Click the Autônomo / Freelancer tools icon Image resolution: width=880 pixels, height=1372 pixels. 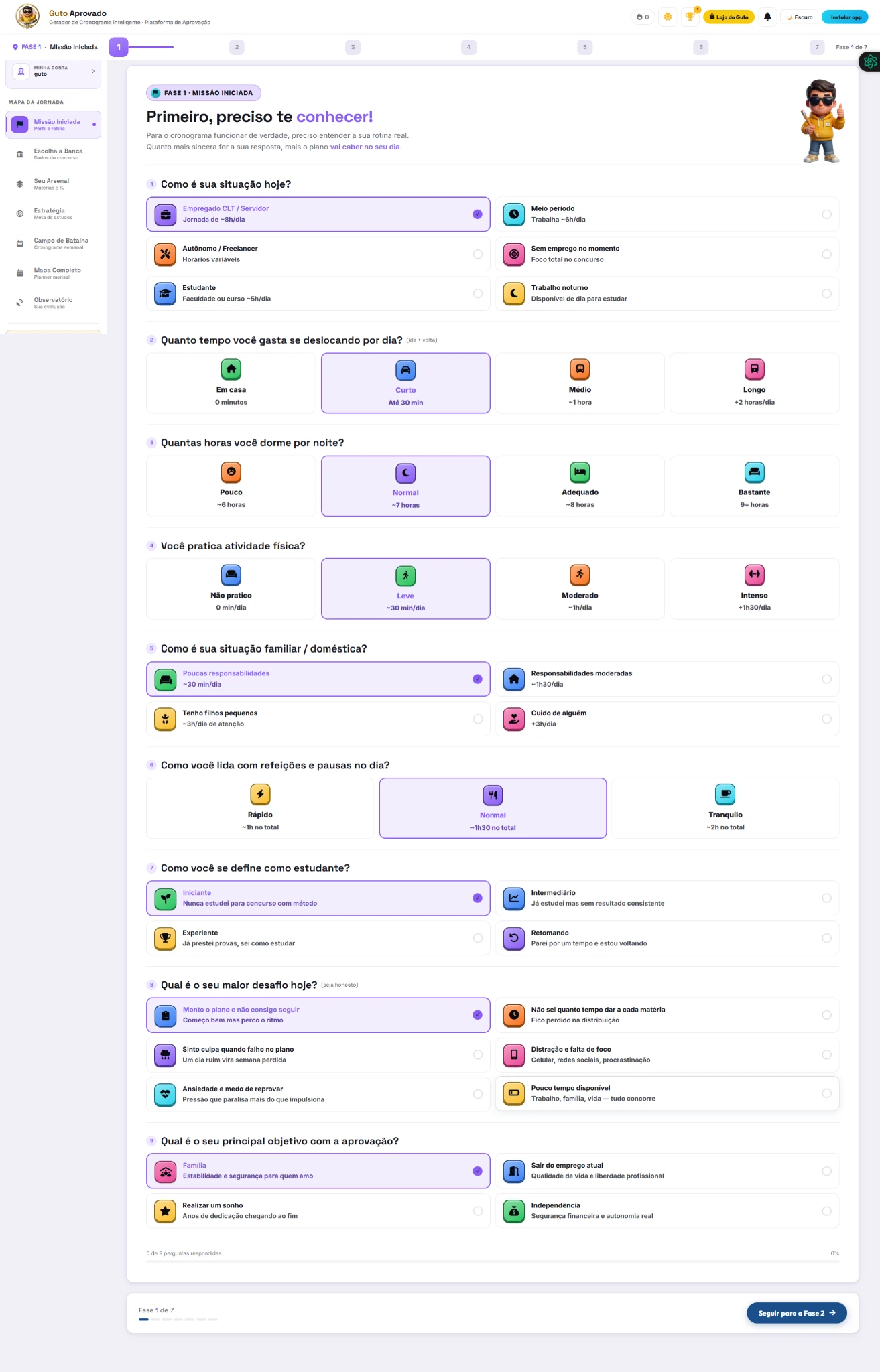tap(165, 254)
